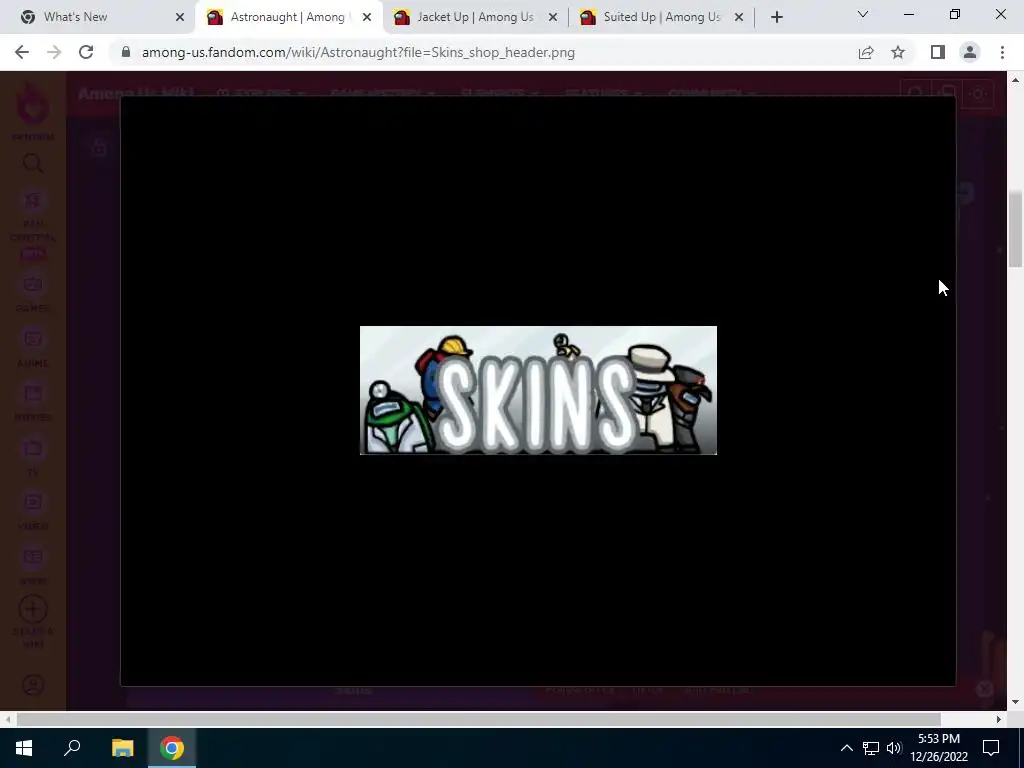This screenshot has width=1024, height=768.
Task: Switch to the Suited Up | Among Us tab
Action: tap(661, 17)
